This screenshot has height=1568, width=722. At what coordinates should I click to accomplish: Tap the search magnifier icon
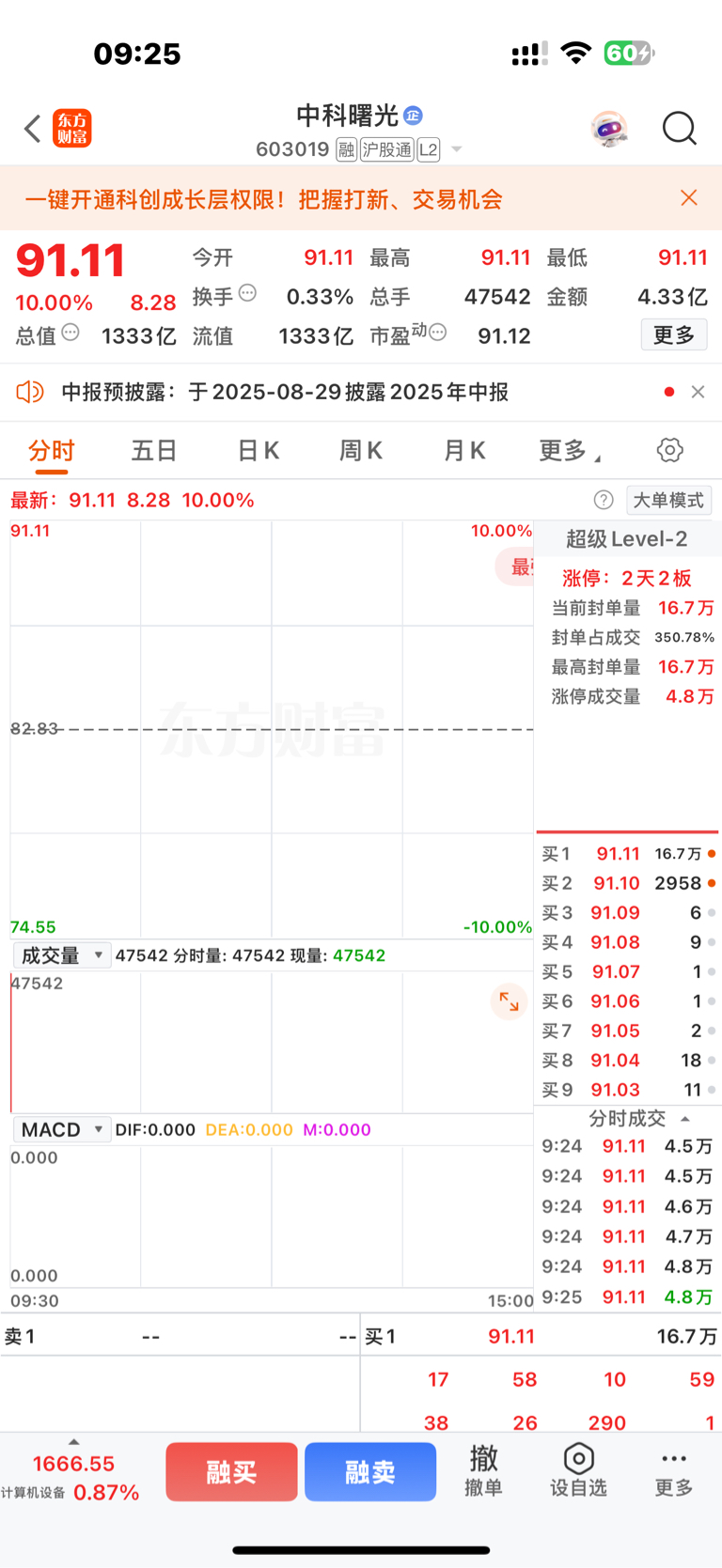[679, 129]
